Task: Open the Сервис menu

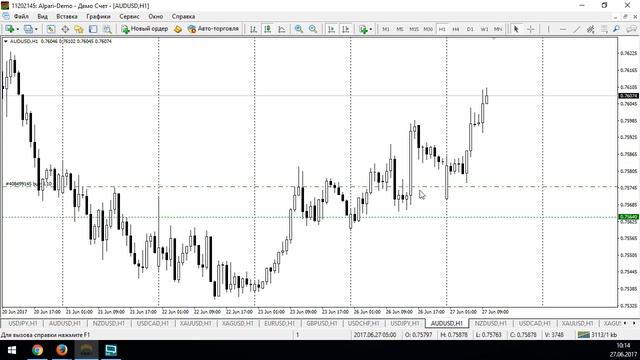Action: (129, 16)
